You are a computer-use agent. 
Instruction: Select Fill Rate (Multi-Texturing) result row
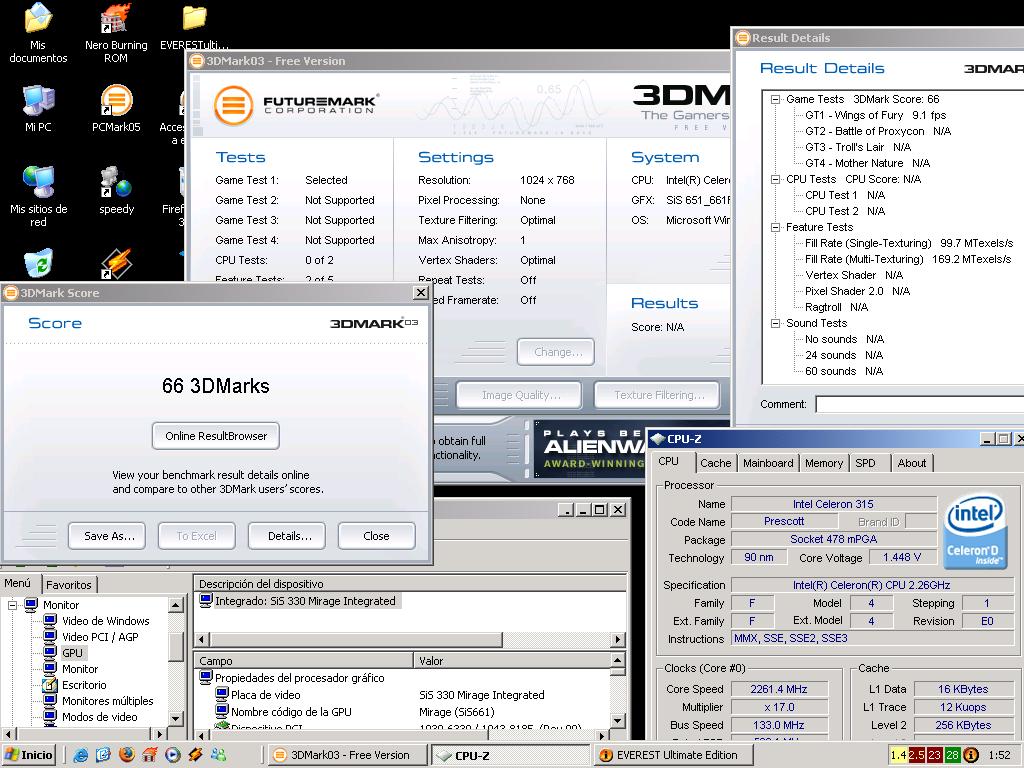click(908, 259)
